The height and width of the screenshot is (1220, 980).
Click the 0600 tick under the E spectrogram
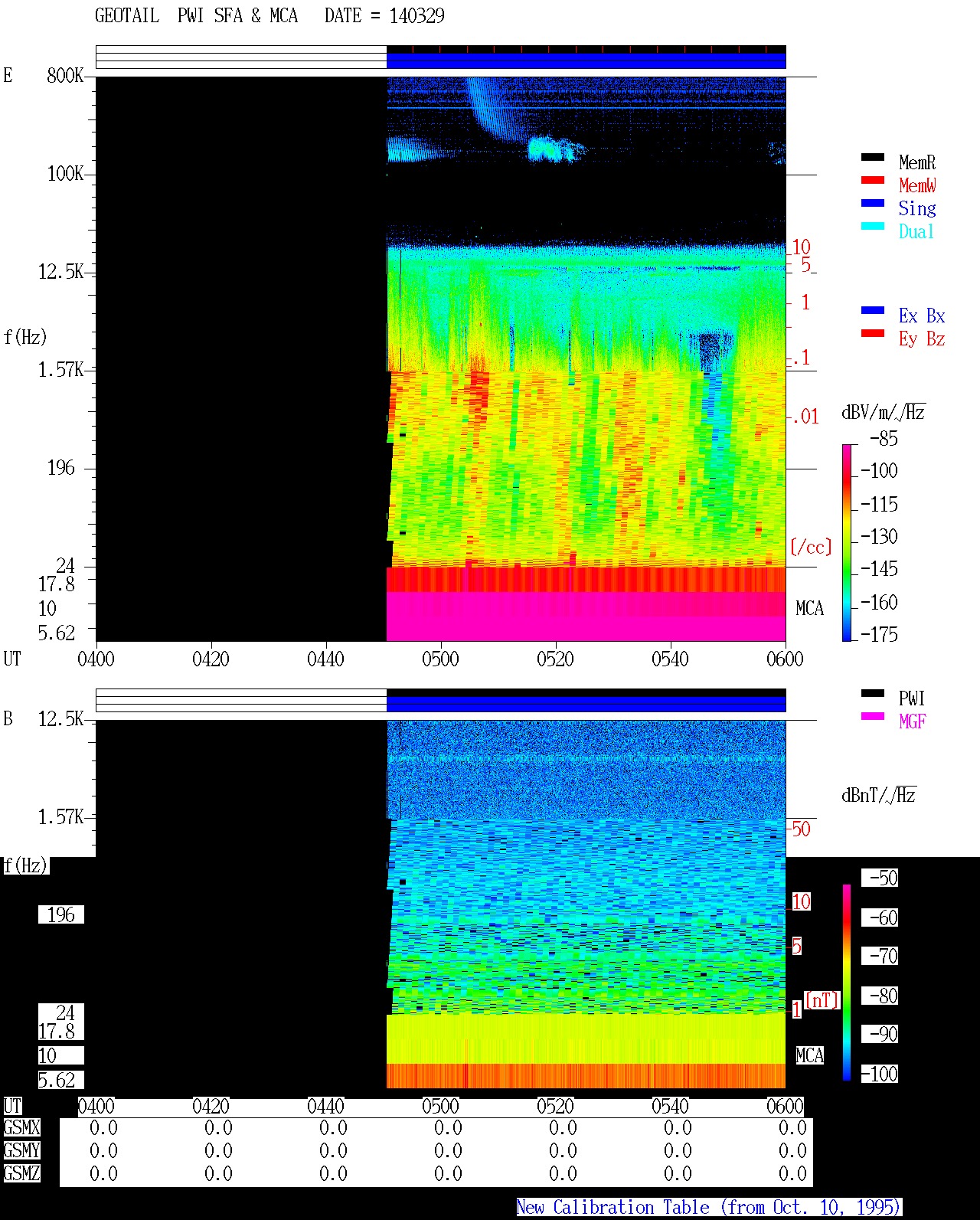(785, 659)
